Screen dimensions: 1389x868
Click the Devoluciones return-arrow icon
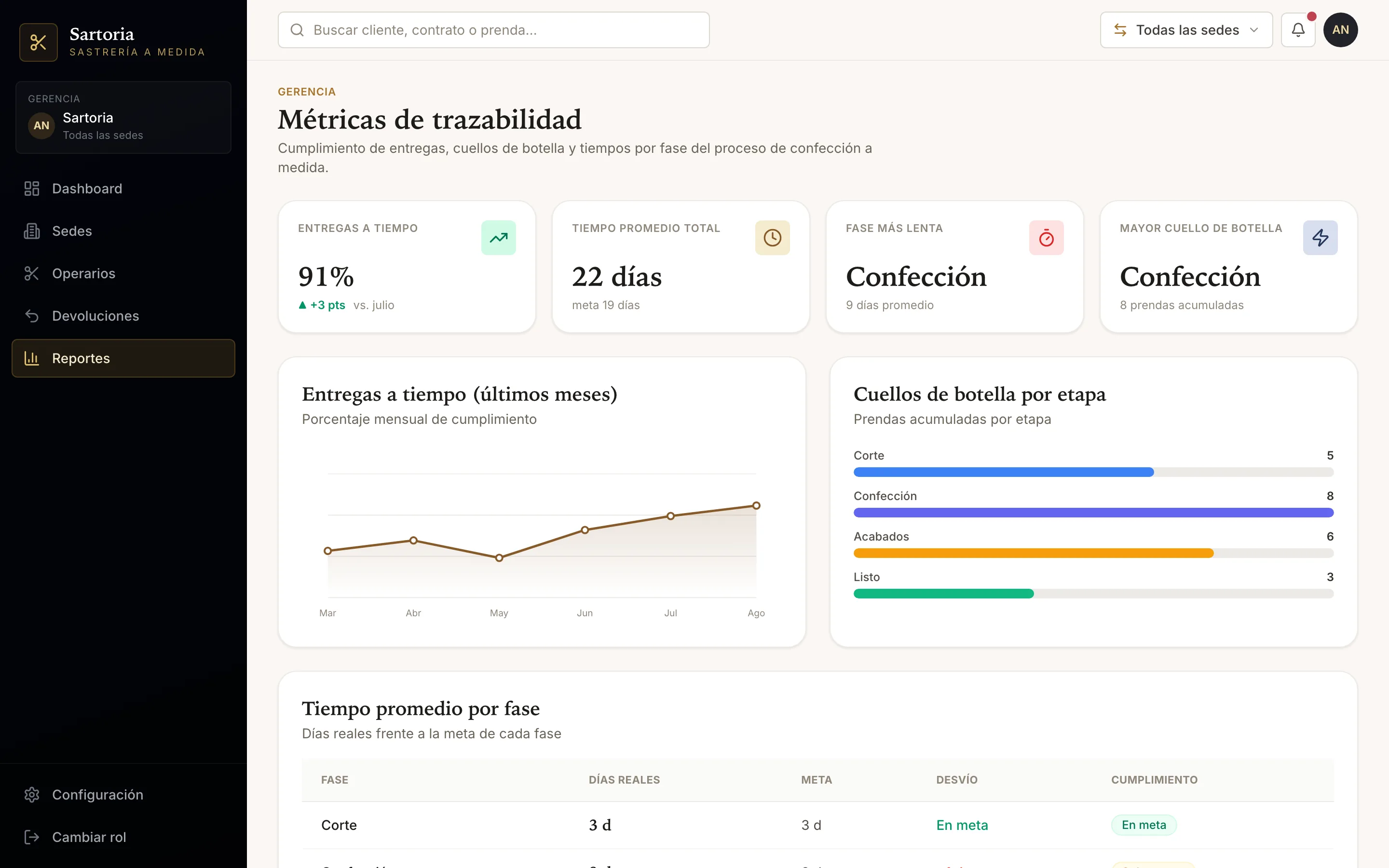tap(31, 316)
